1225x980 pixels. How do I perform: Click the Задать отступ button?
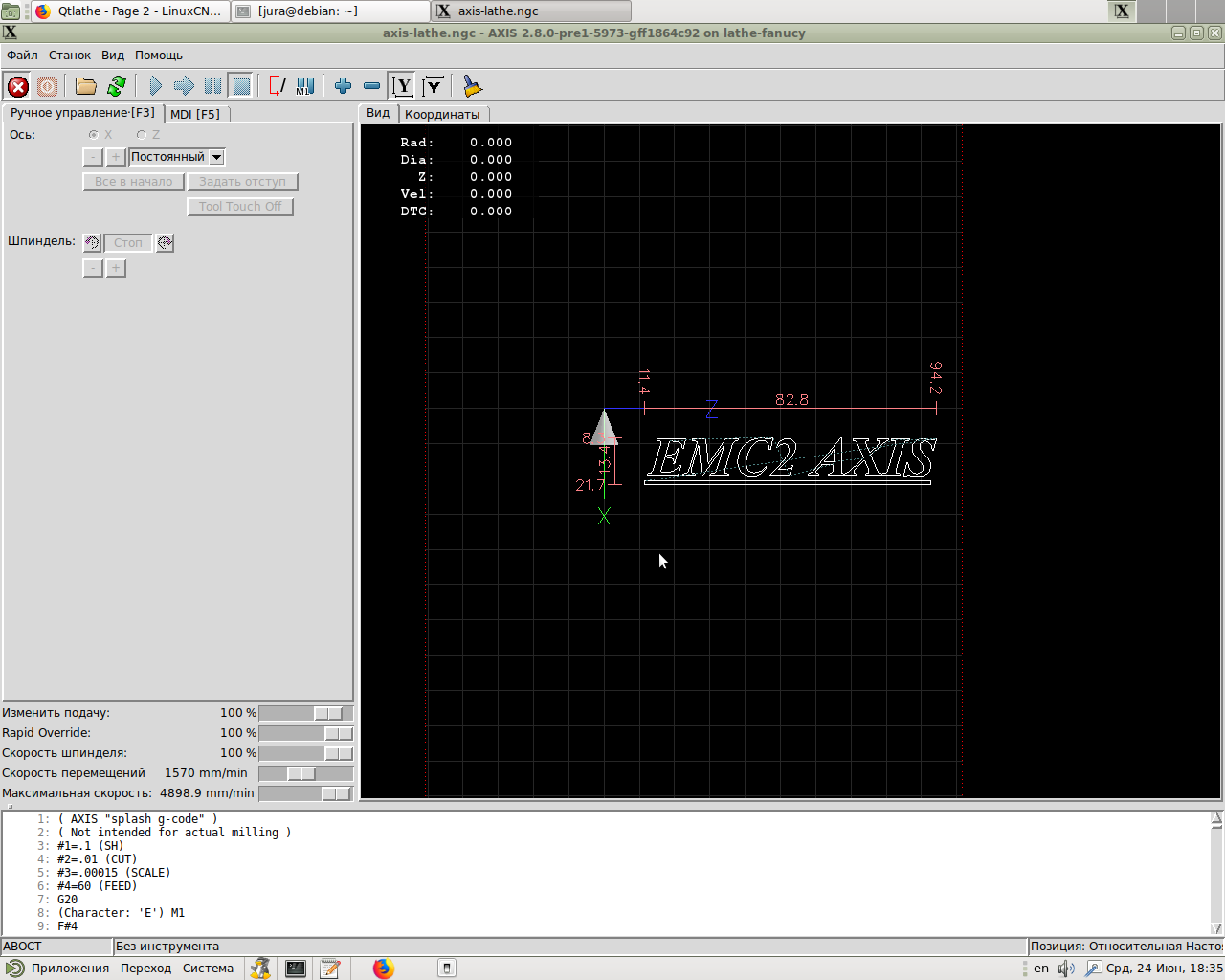click(242, 182)
